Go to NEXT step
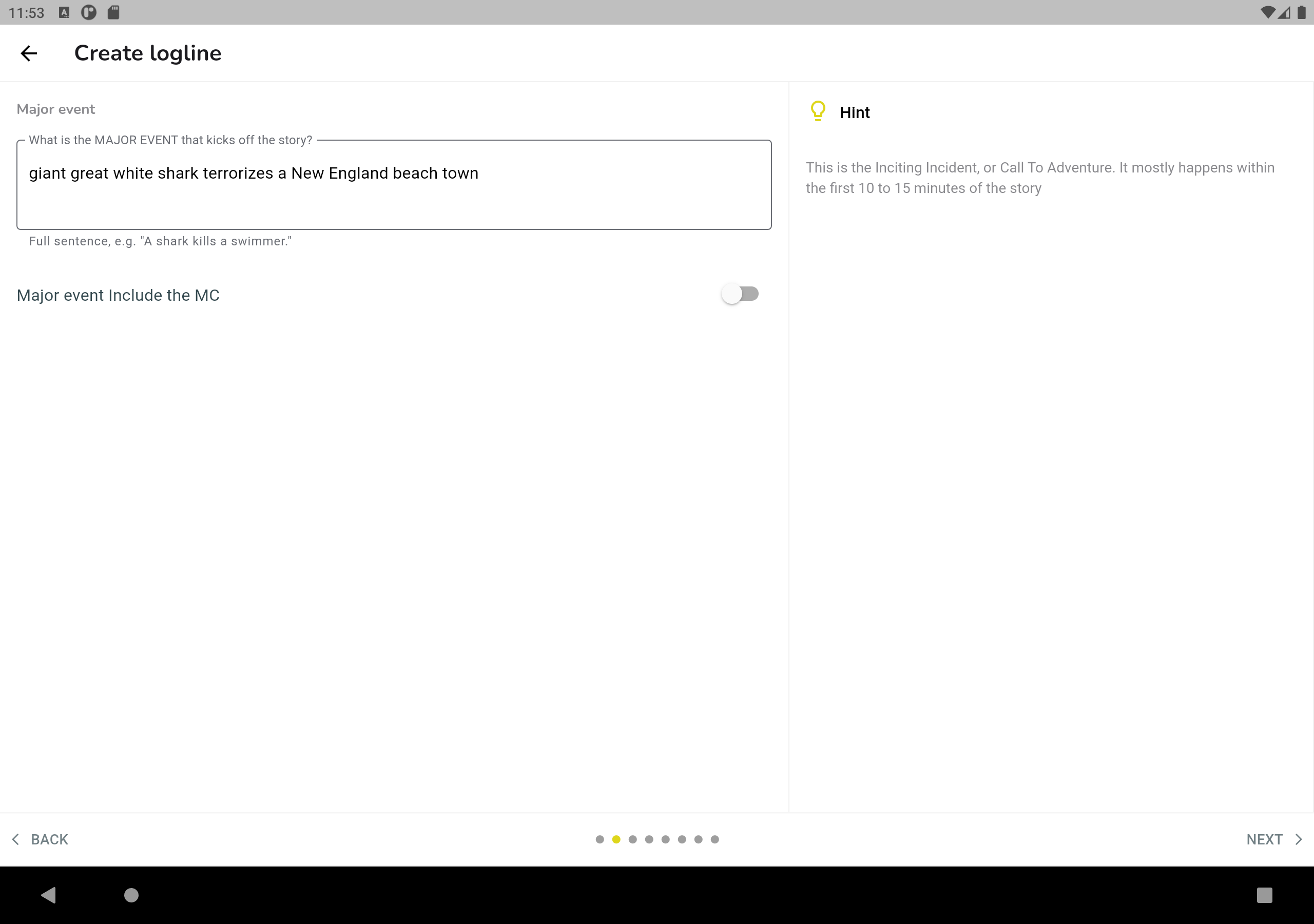Image resolution: width=1314 pixels, height=924 pixels. (1274, 839)
